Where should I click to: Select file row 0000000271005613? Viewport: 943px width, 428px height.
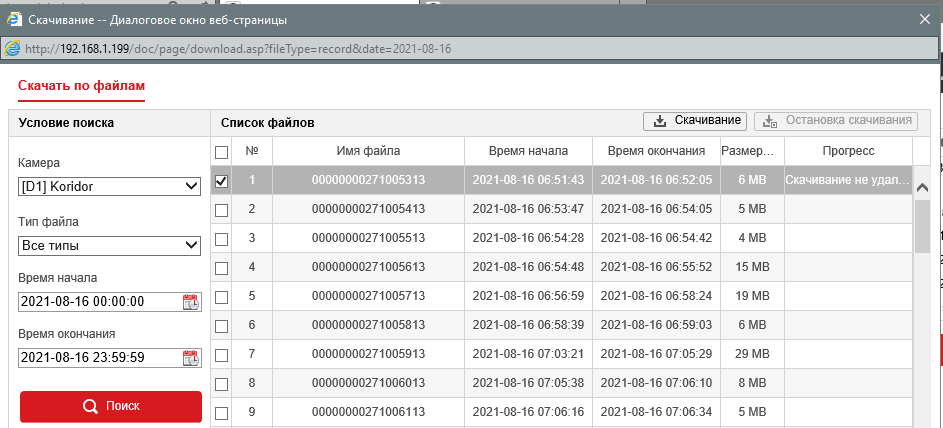point(368,267)
